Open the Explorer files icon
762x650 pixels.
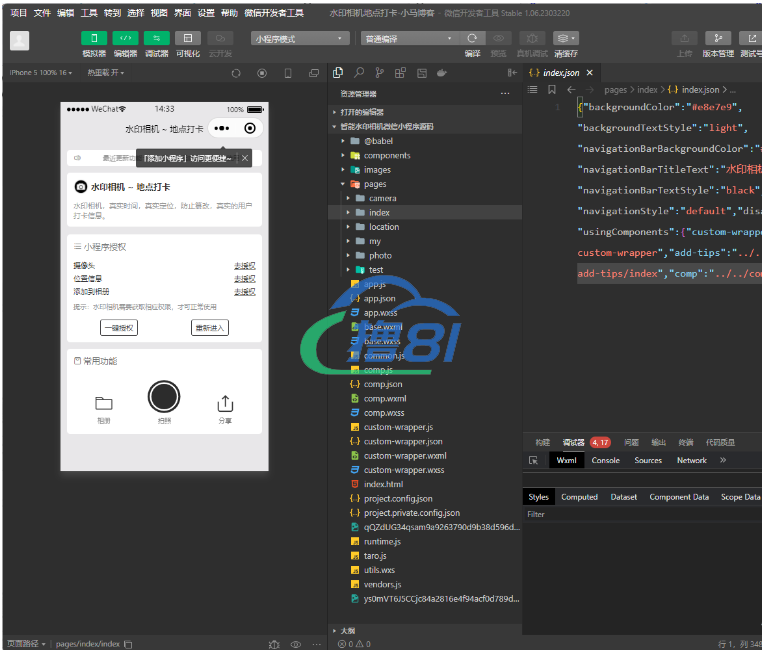(338, 73)
